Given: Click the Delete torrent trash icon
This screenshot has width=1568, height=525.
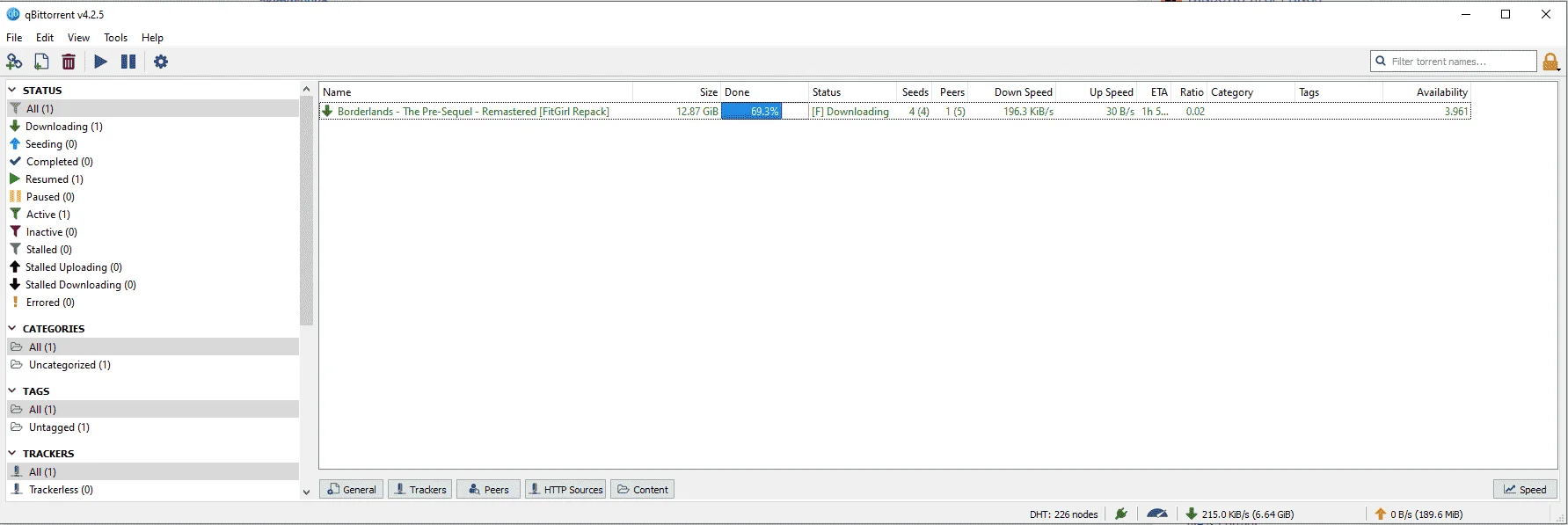Looking at the screenshot, I should point(69,62).
